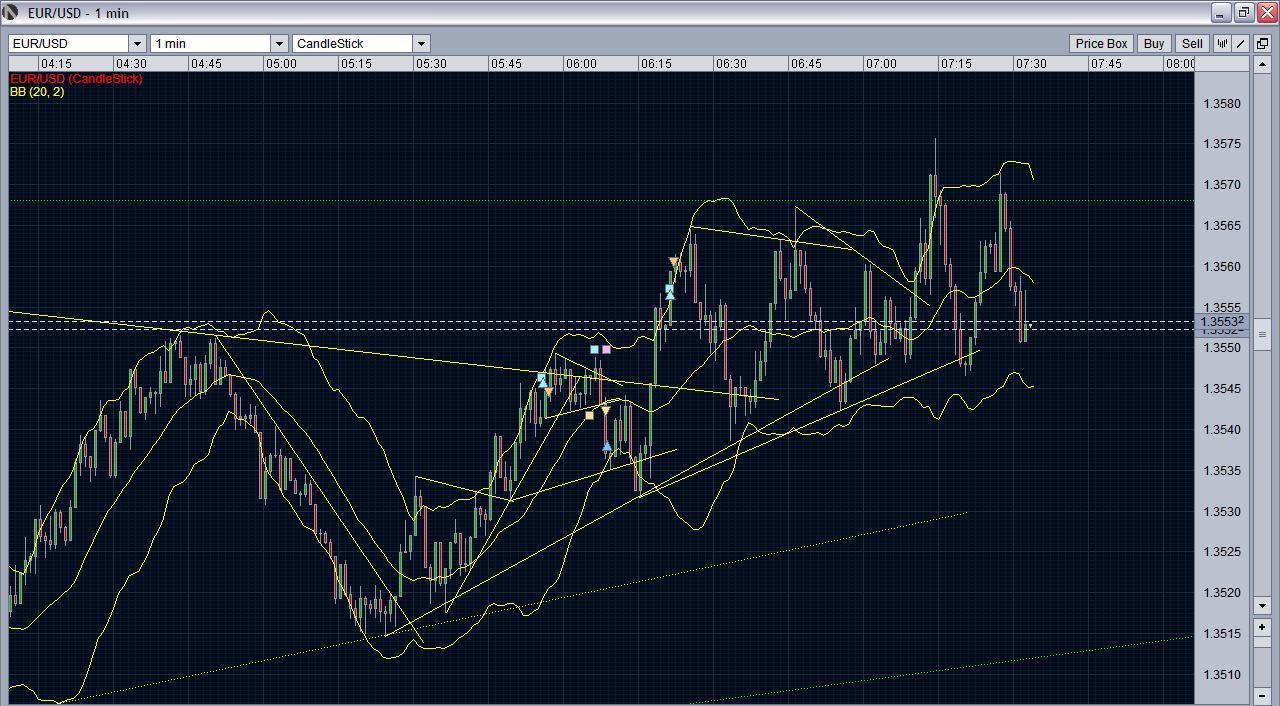Click the cyan square trade marker near 06:00
The height and width of the screenshot is (706, 1280).
tap(594, 349)
